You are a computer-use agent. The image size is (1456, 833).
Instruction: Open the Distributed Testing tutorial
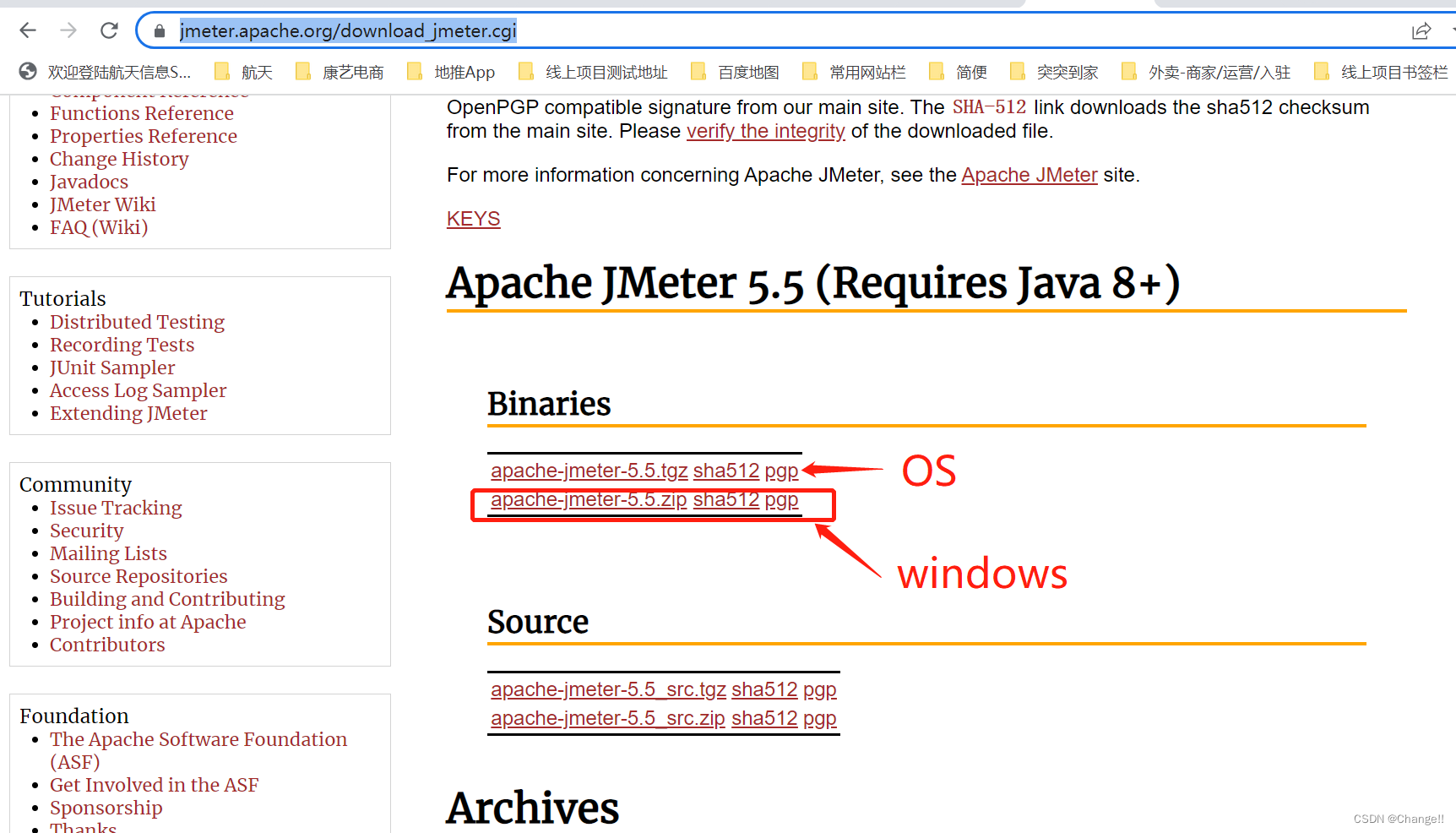pos(137,322)
